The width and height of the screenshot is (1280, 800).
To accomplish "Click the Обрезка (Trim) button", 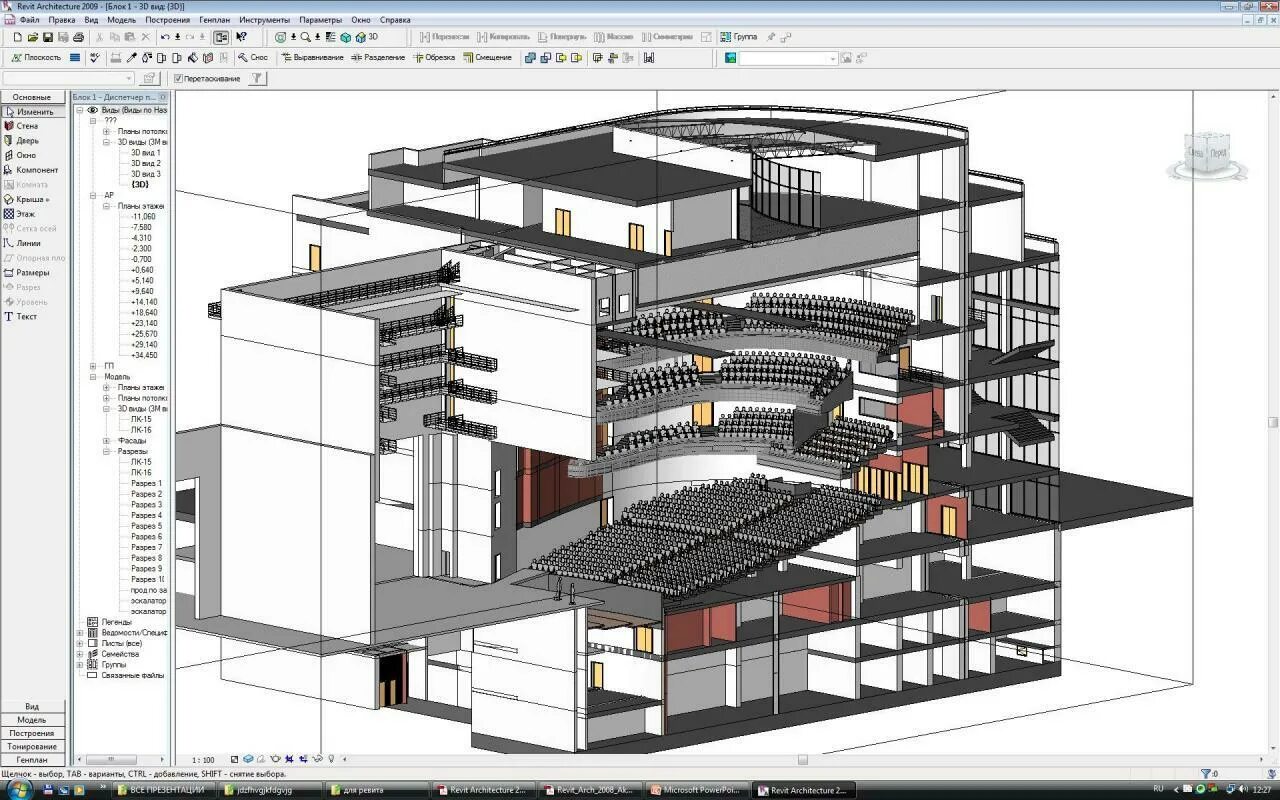I will (433, 58).
